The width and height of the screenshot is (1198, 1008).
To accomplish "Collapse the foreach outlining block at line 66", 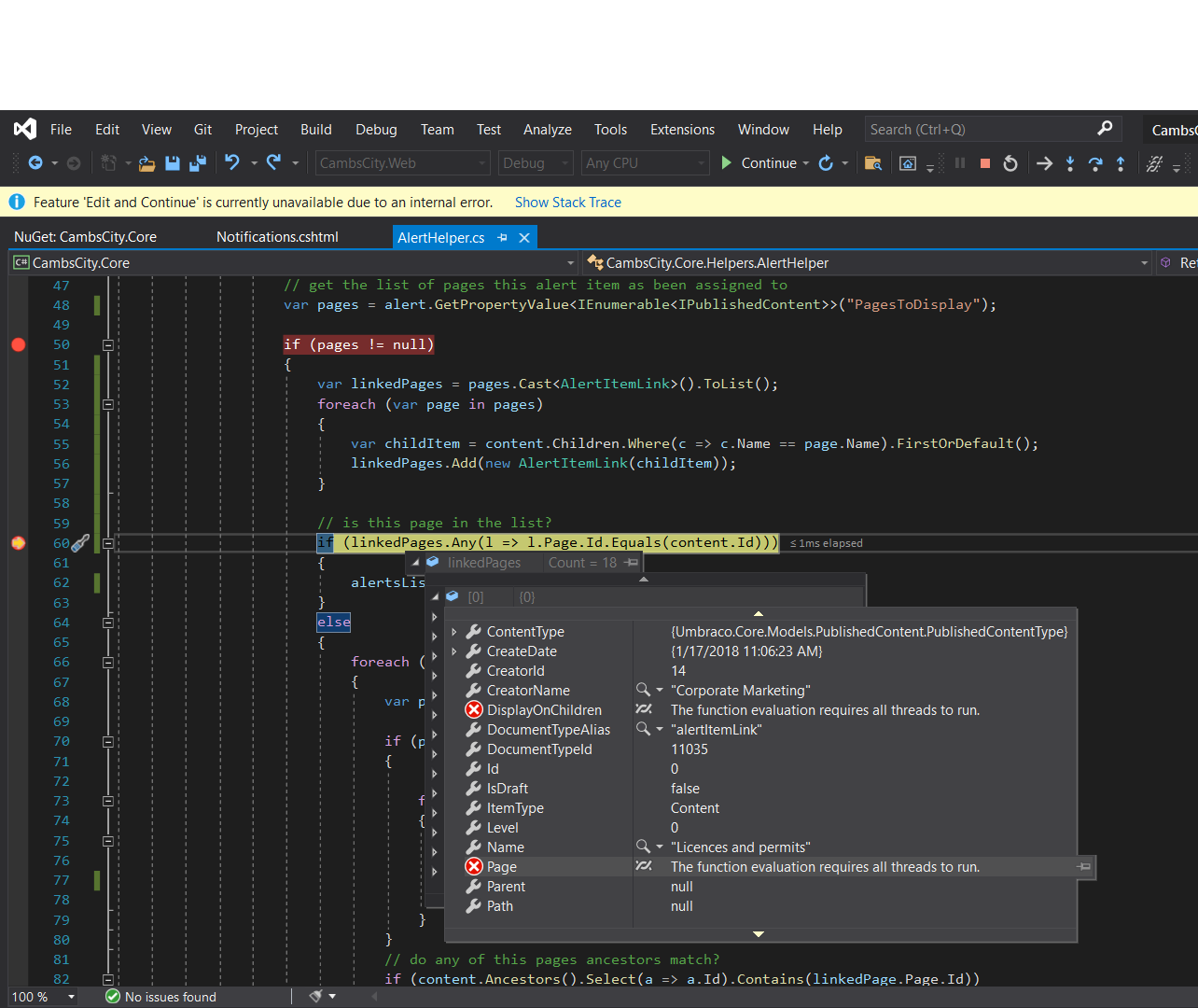I will [x=108, y=663].
